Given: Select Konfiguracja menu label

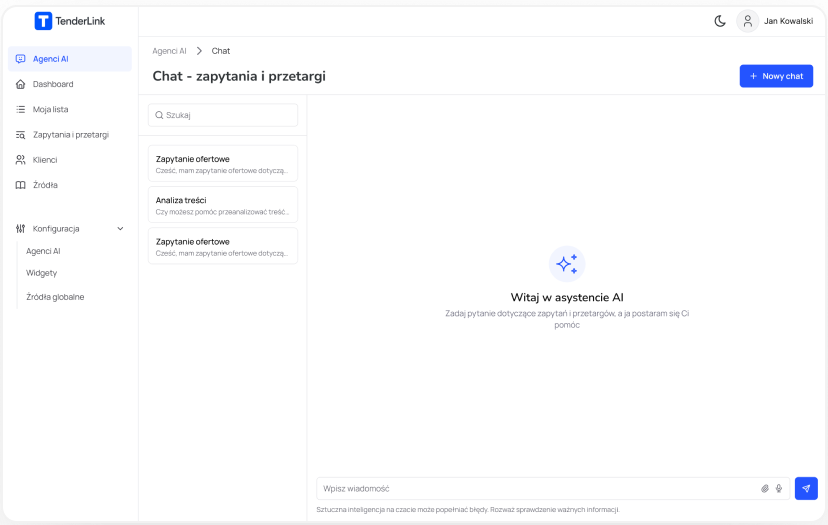Looking at the screenshot, I should (x=56, y=229).
